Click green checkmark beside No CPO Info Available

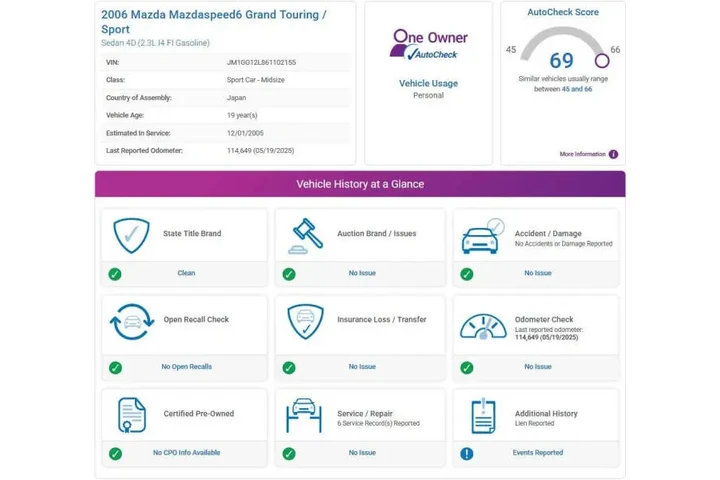[115, 454]
